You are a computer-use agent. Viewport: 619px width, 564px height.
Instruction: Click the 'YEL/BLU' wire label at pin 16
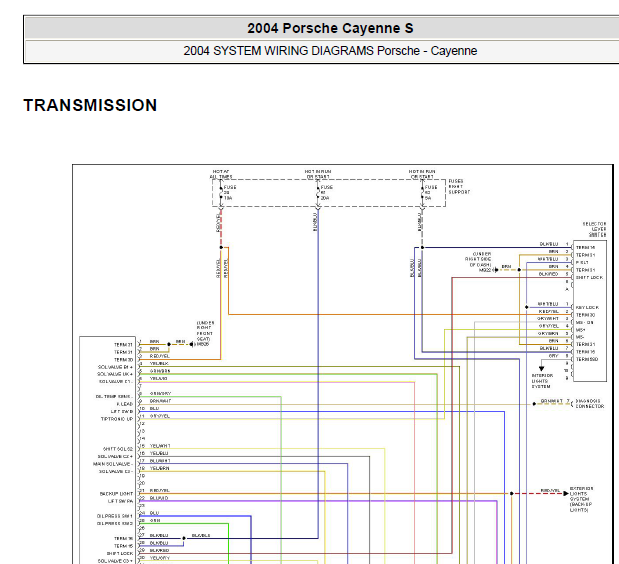click(x=159, y=453)
